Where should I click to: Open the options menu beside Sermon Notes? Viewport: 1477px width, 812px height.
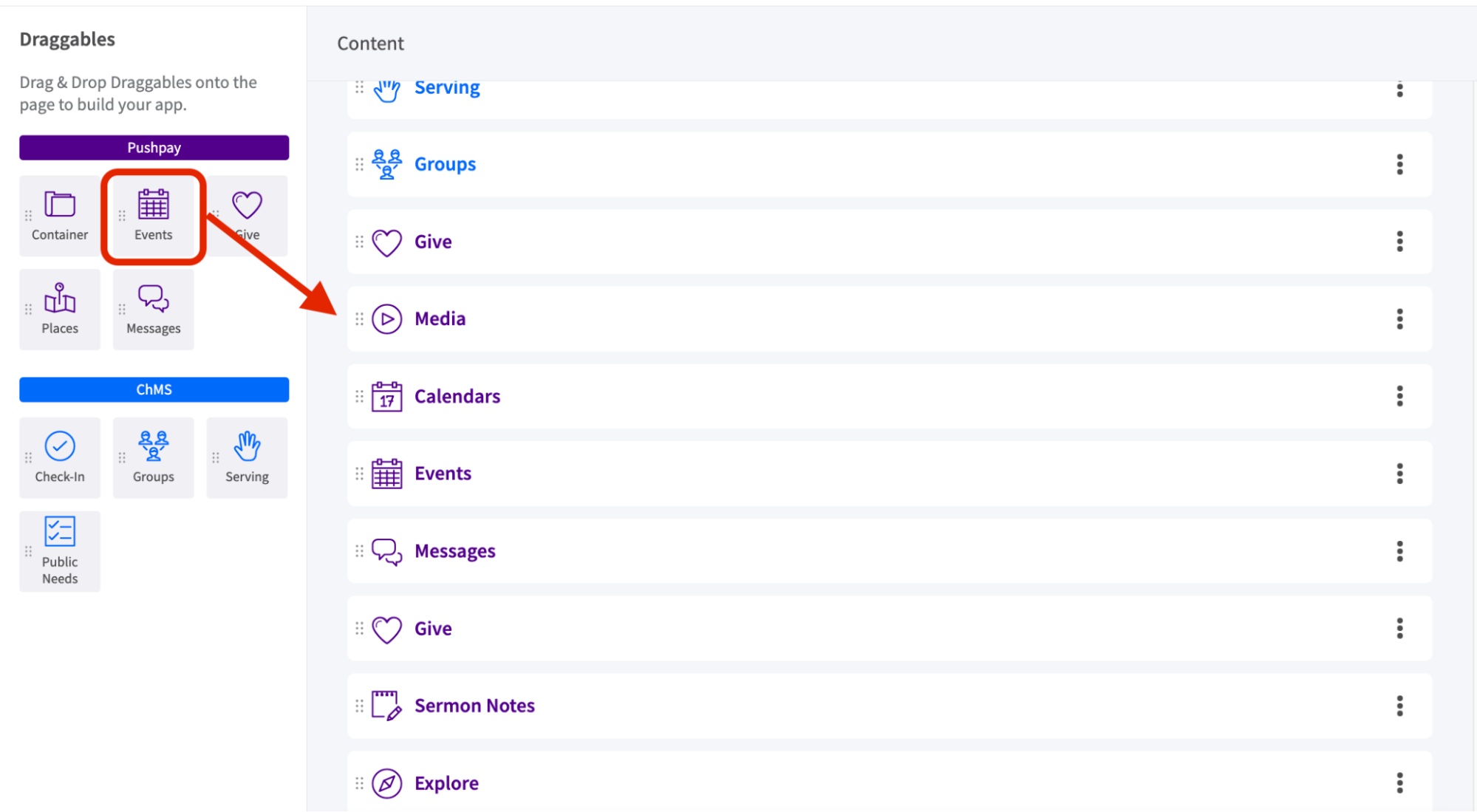tap(1400, 706)
